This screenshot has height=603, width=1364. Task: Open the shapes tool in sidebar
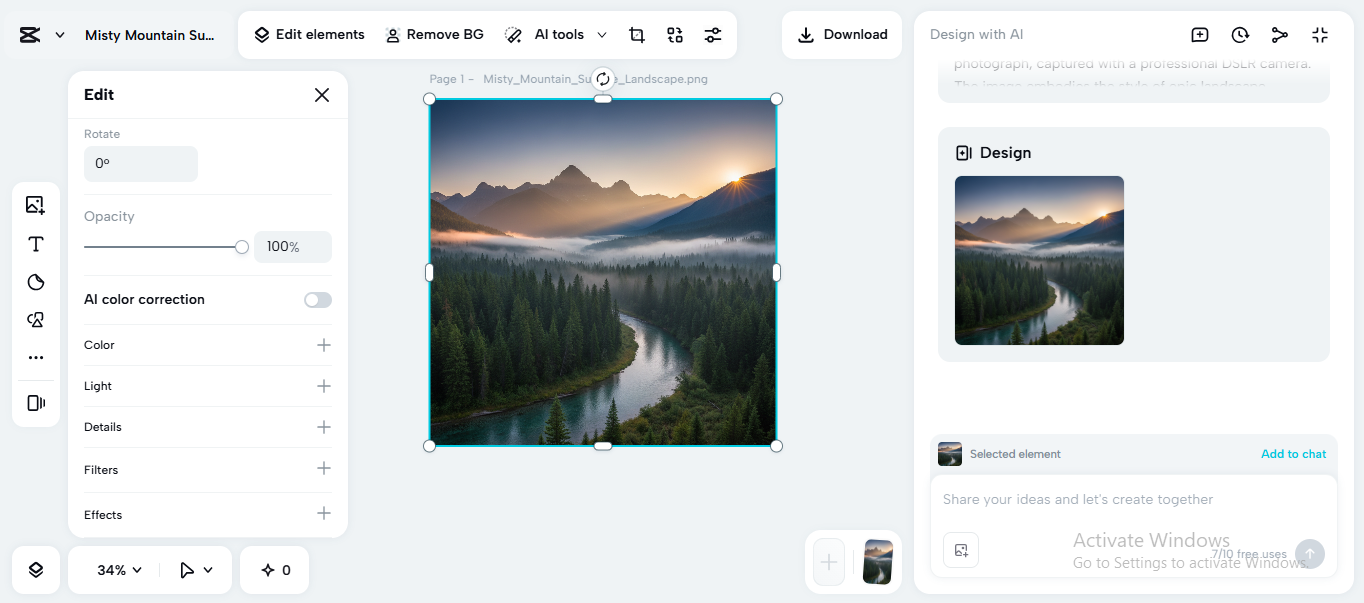(36, 320)
